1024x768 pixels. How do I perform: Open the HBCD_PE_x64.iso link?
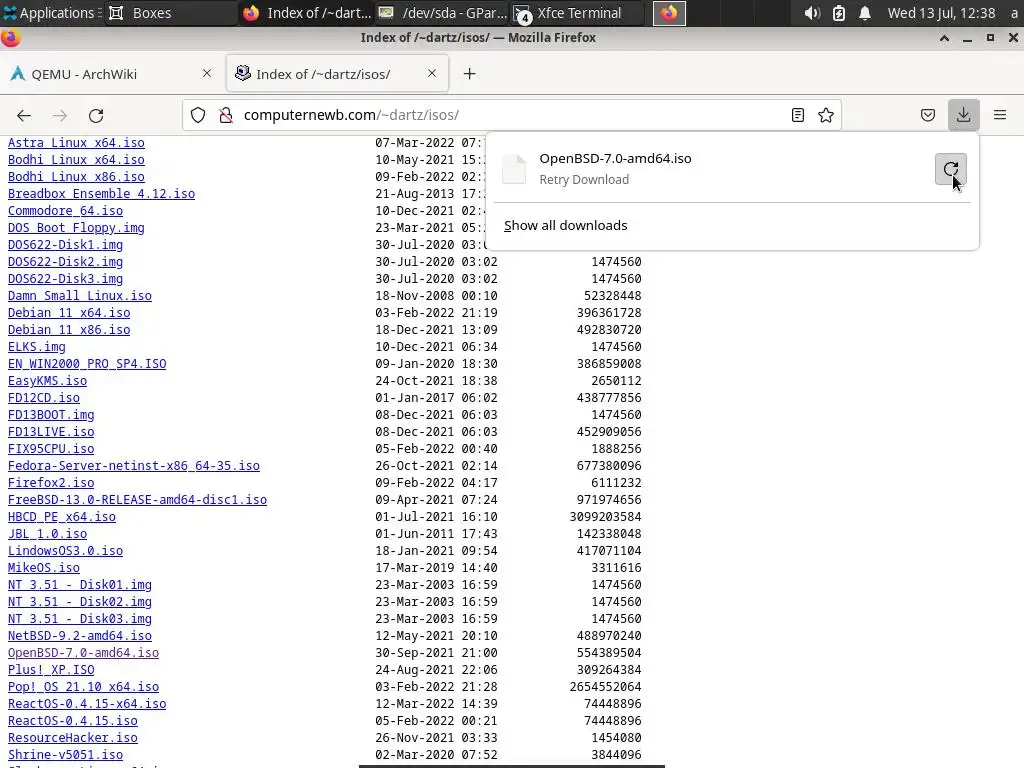click(62, 517)
